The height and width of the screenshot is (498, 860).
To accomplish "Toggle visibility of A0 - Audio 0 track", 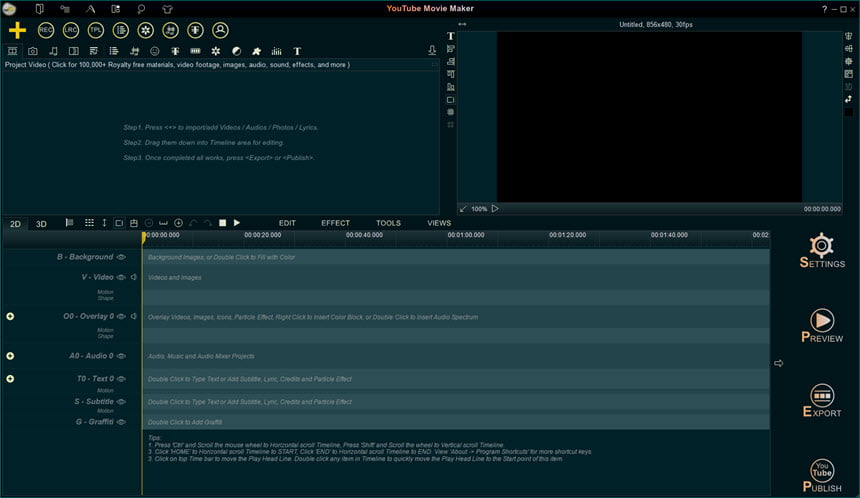I will (121, 355).
